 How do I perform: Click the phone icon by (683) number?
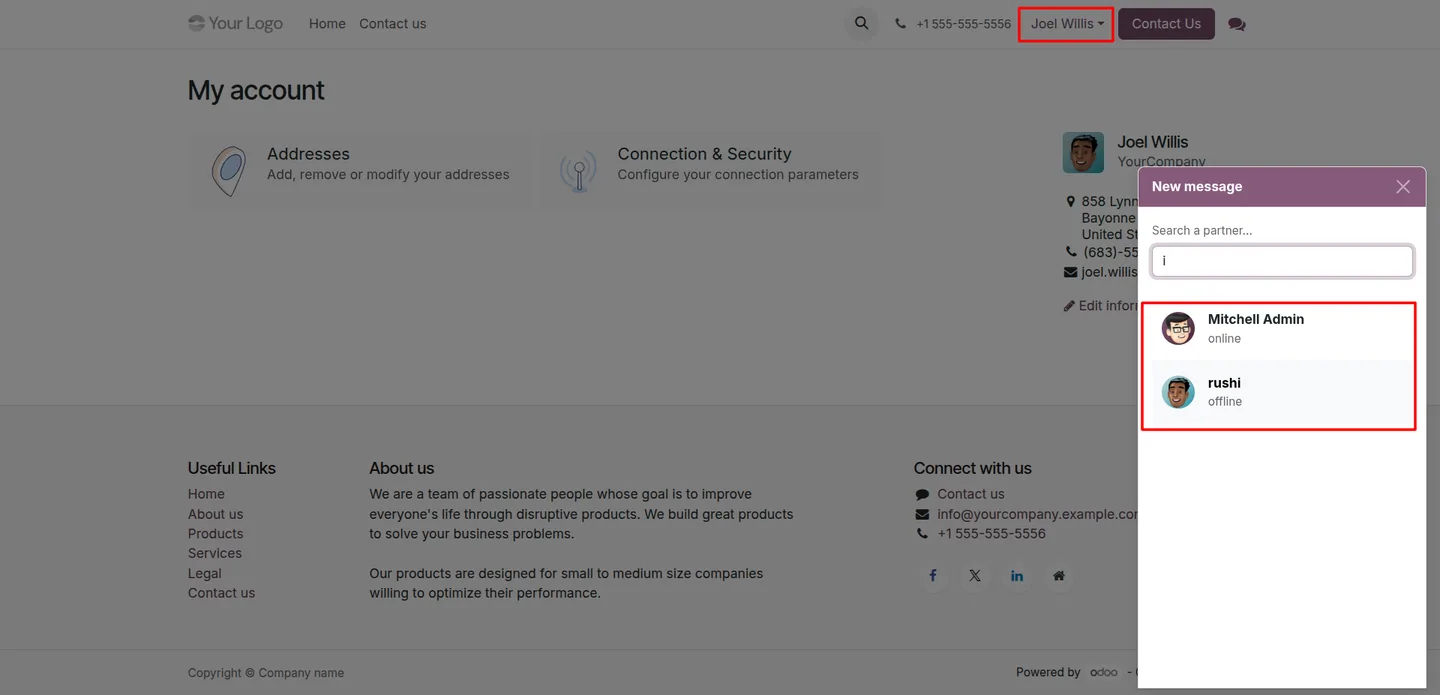pyautogui.click(x=1071, y=252)
